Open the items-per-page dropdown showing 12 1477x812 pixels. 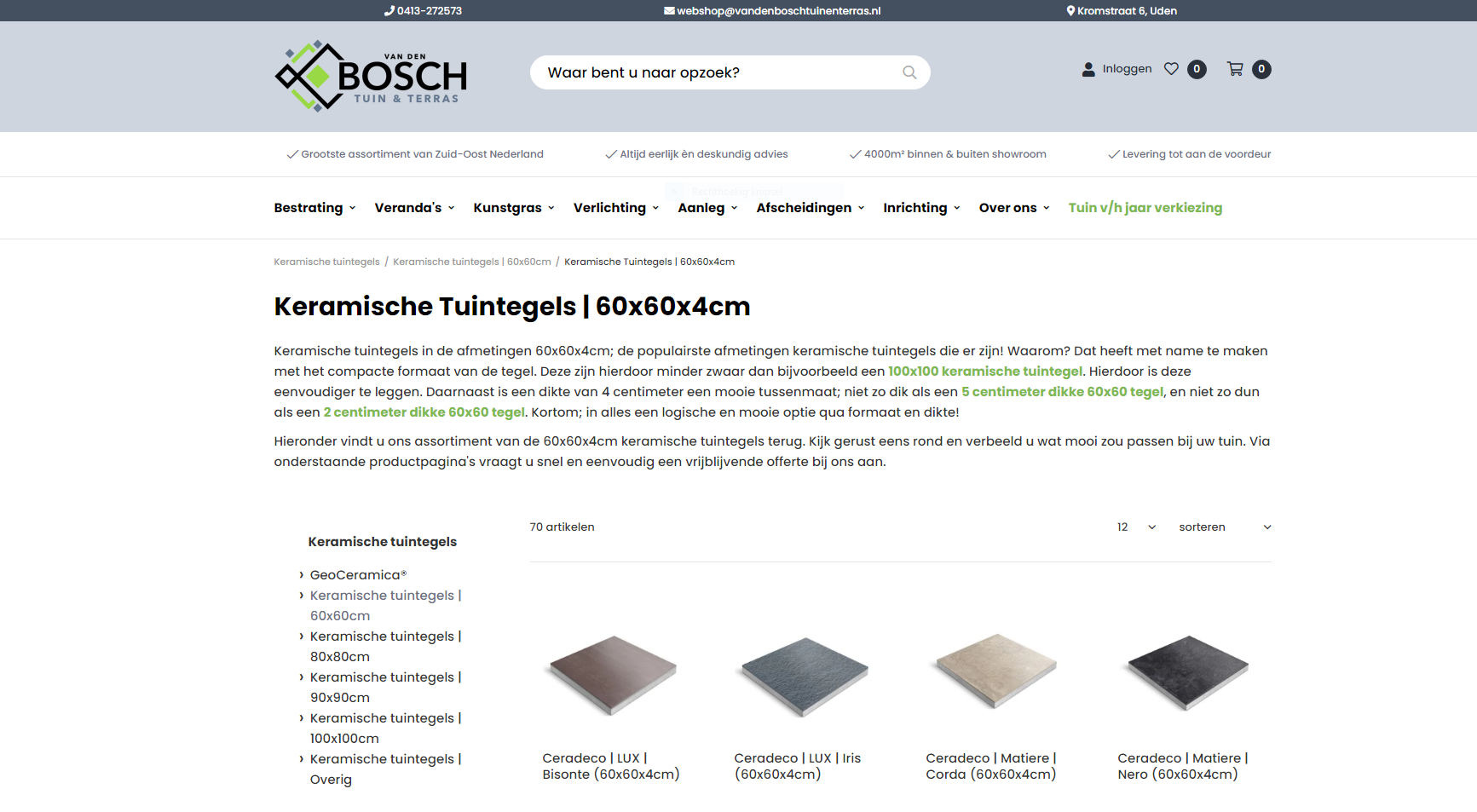pos(1136,527)
